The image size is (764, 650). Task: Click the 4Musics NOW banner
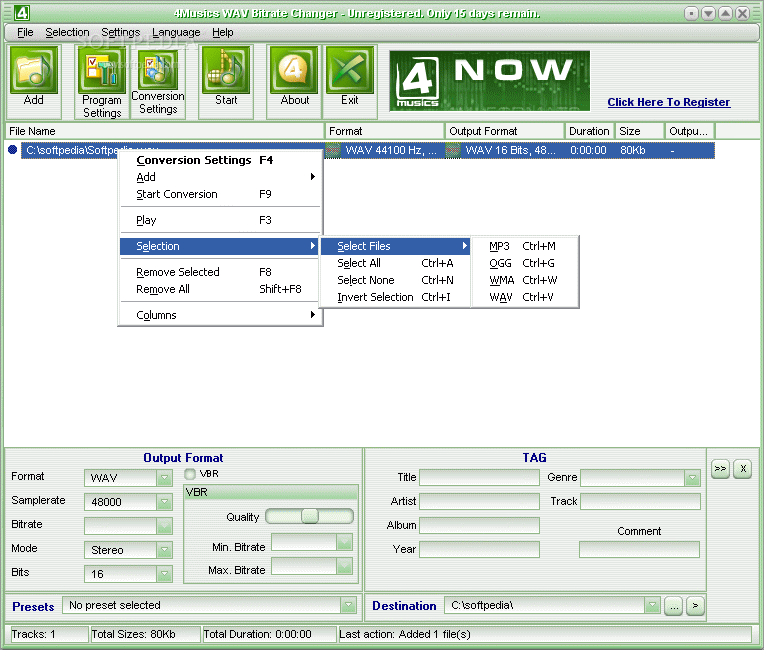tap(489, 81)
